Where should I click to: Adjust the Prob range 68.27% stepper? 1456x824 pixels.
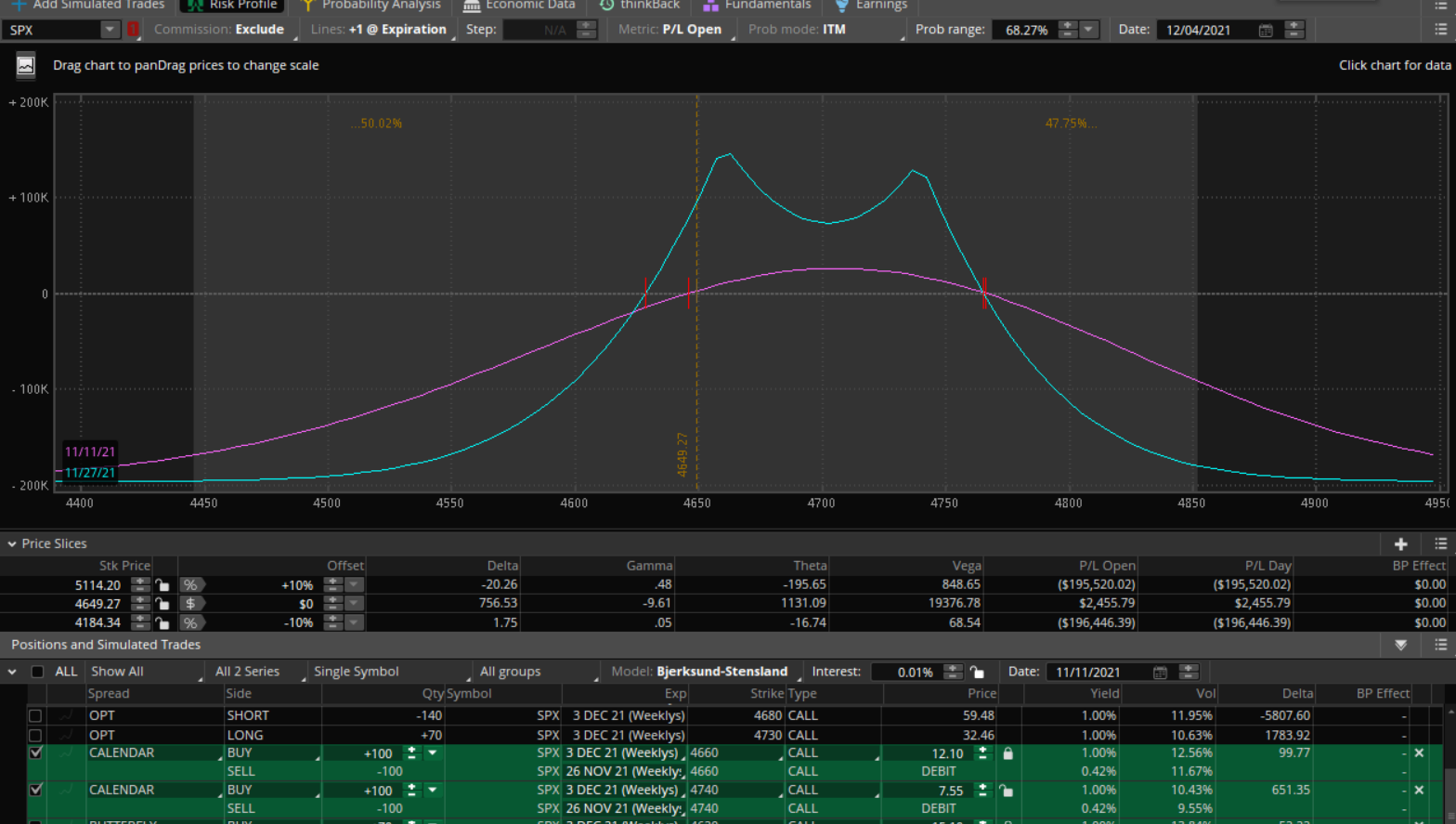1068,30
